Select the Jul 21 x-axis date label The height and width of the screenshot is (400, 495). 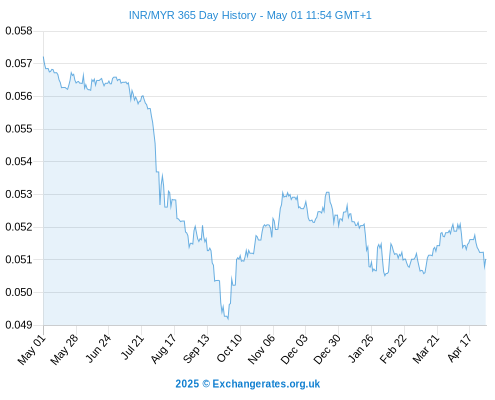132,347
